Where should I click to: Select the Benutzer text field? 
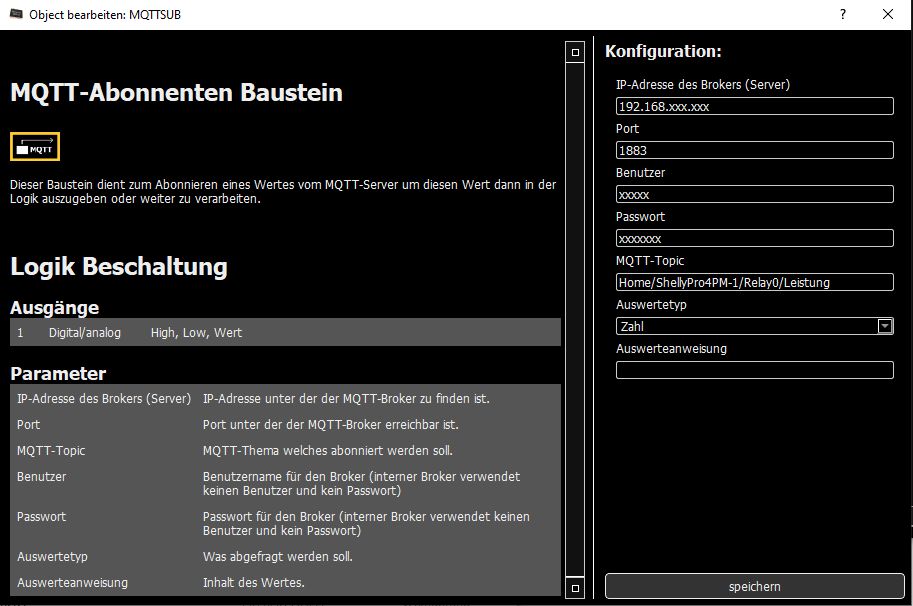pos(754,194)
